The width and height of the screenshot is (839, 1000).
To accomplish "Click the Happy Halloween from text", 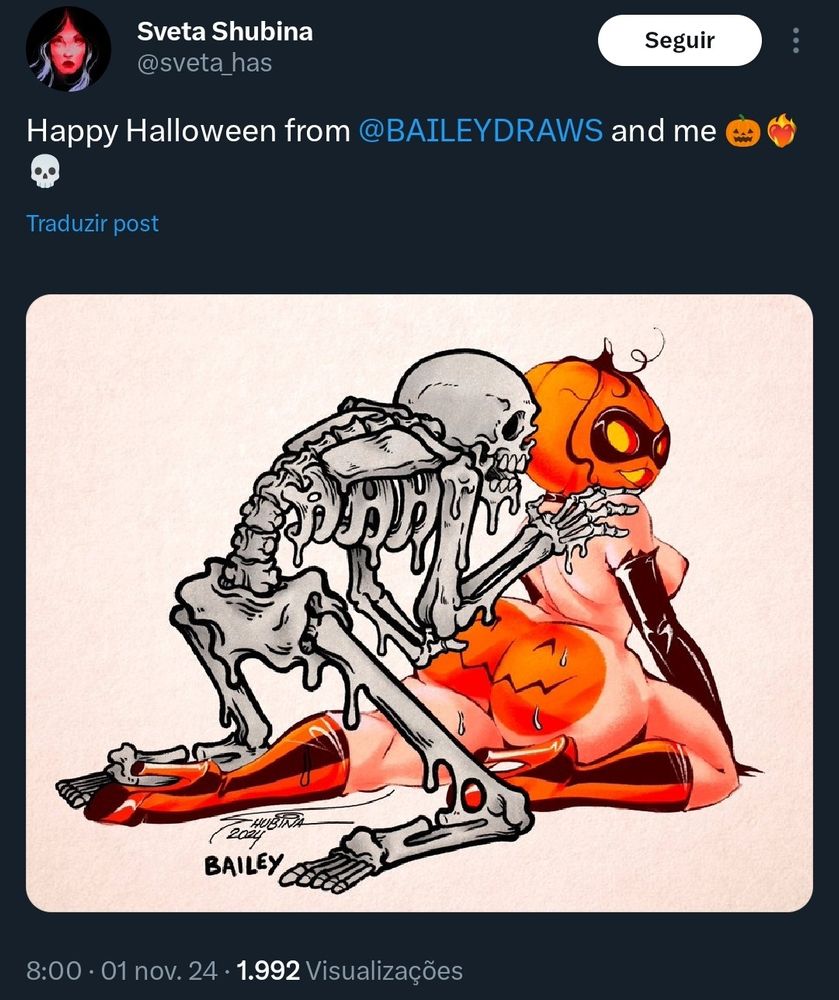I will pos(188,131).
